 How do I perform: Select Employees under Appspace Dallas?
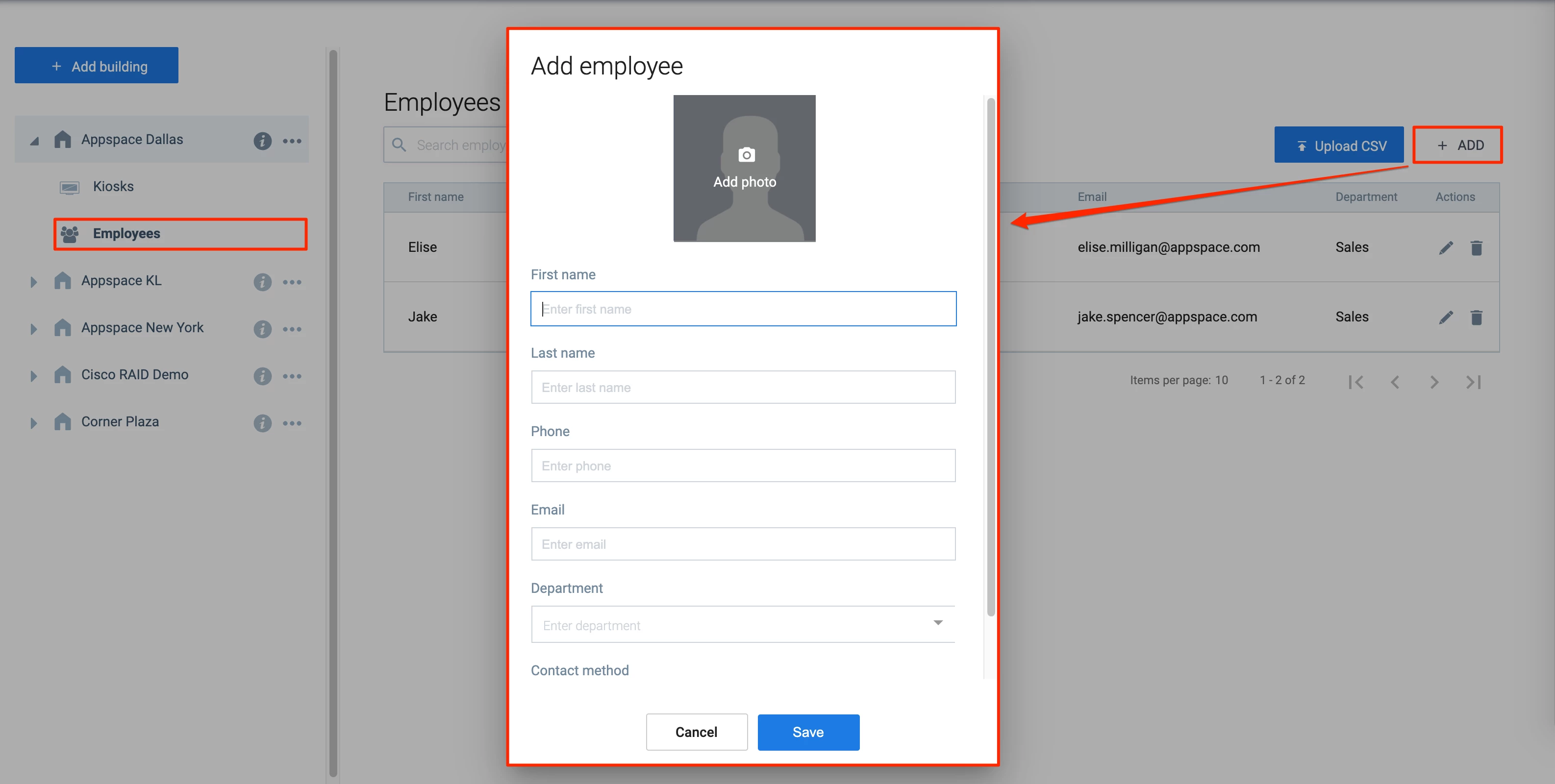click(x=126, y=234)
